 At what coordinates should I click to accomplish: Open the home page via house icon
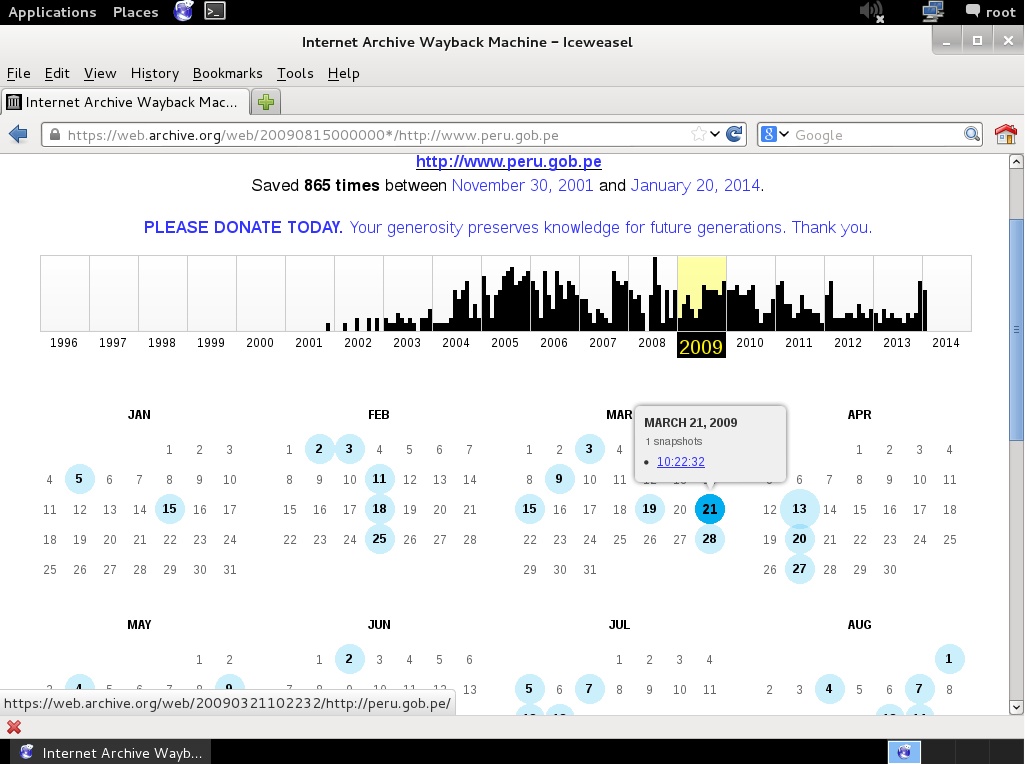[x=1005, y=134]
